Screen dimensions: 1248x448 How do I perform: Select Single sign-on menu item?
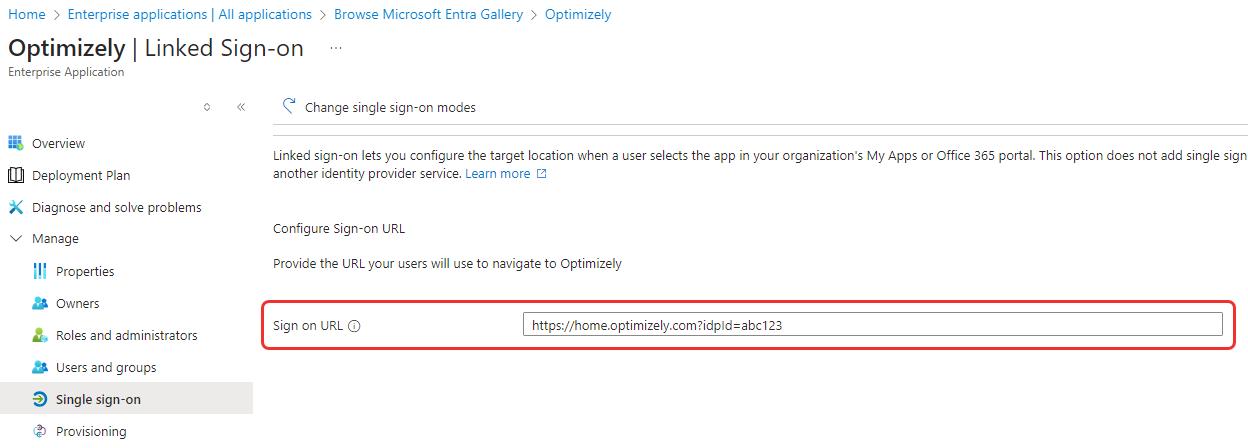(x=126, y=399)
